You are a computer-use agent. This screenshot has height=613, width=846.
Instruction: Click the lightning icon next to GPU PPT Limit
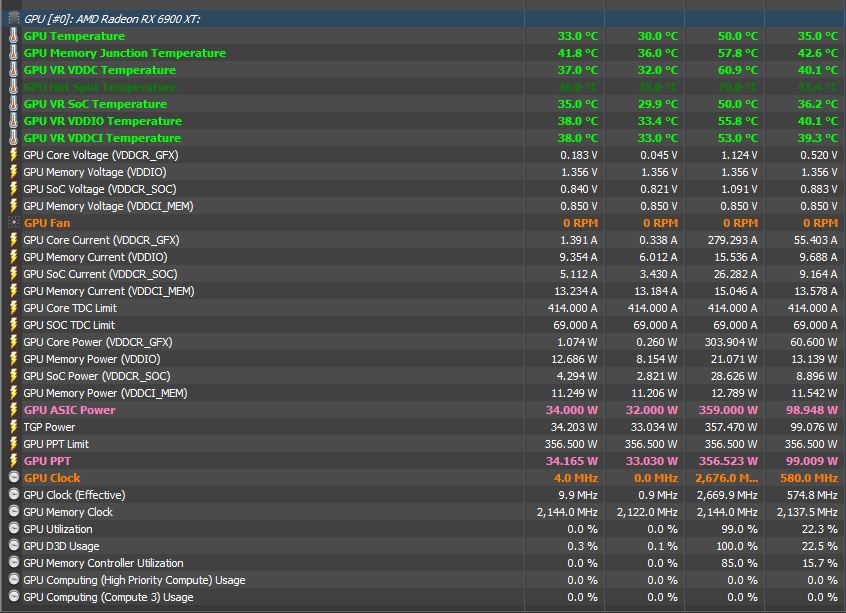pos(14,444)
